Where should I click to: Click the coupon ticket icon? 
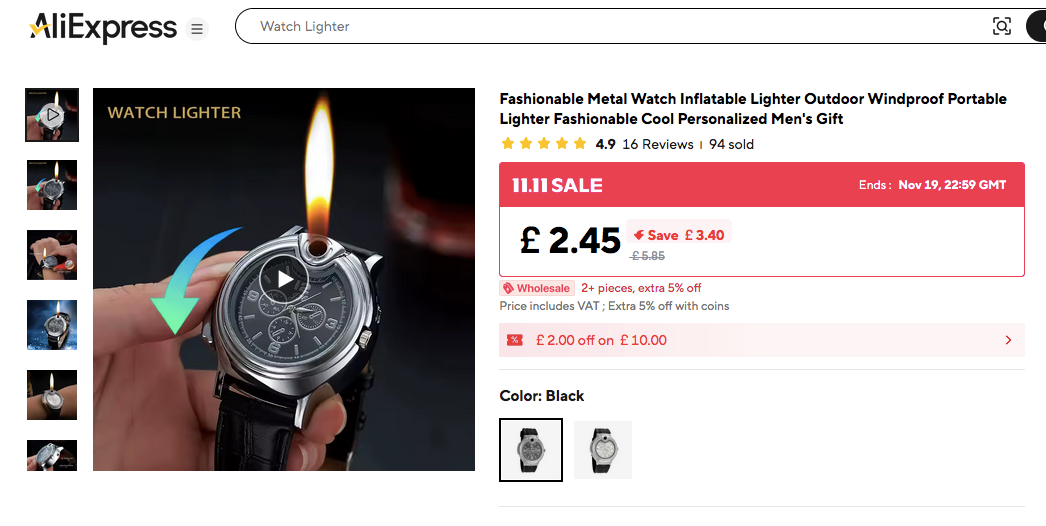(515, 340)
